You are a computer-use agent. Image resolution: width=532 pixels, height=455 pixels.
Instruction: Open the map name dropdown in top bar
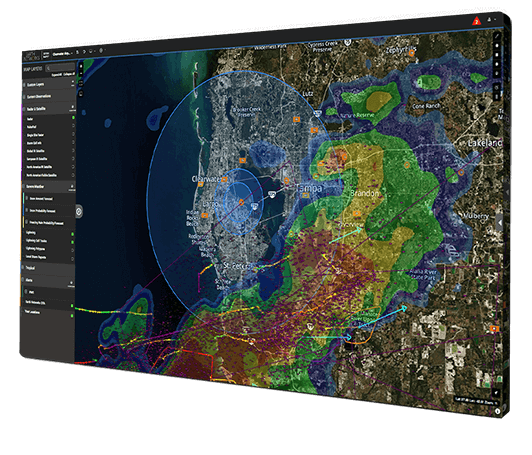click(62, 53)
